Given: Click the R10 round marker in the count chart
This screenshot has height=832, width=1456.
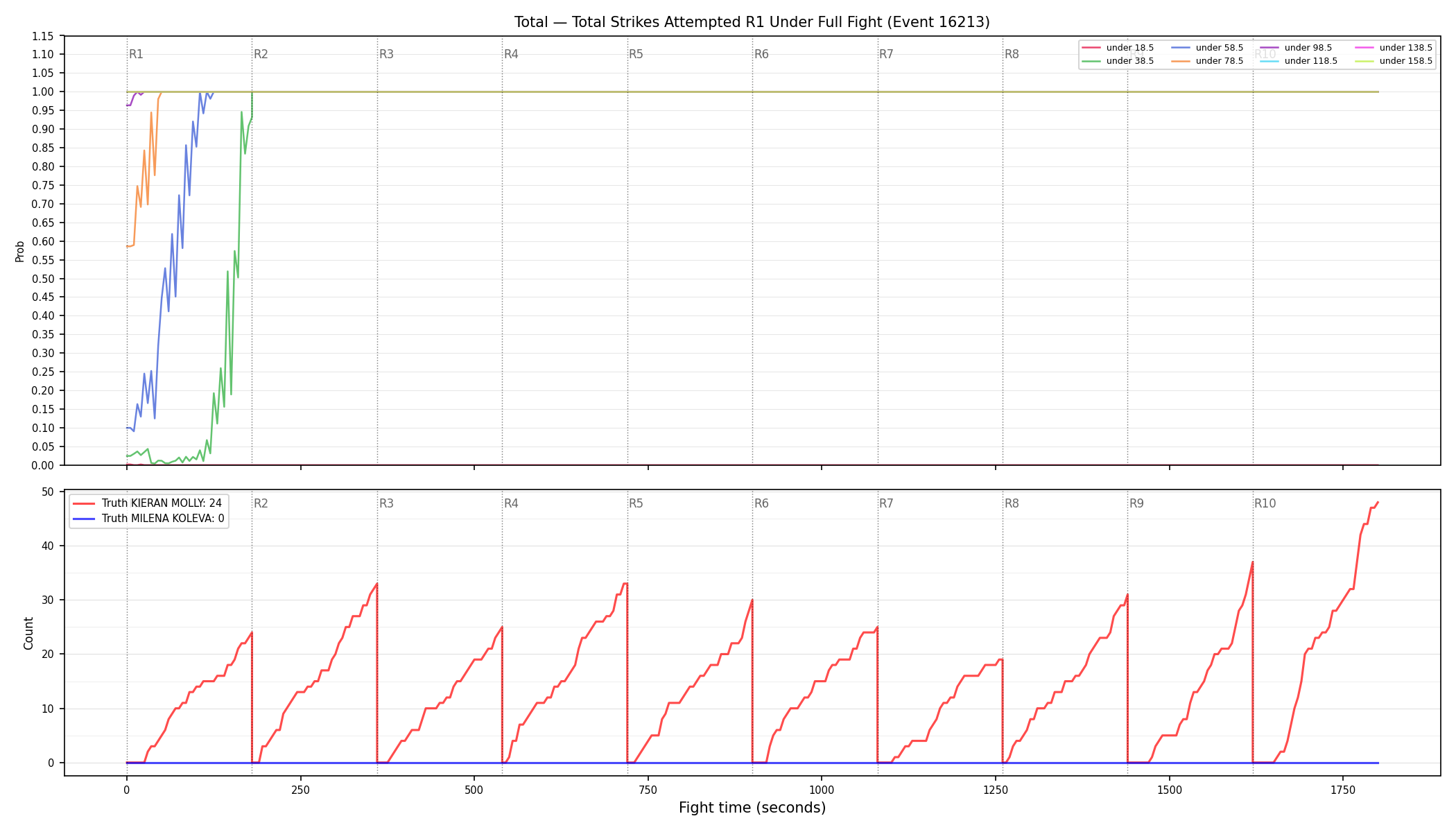Looking at the screenshot, I should (1265, 503).
